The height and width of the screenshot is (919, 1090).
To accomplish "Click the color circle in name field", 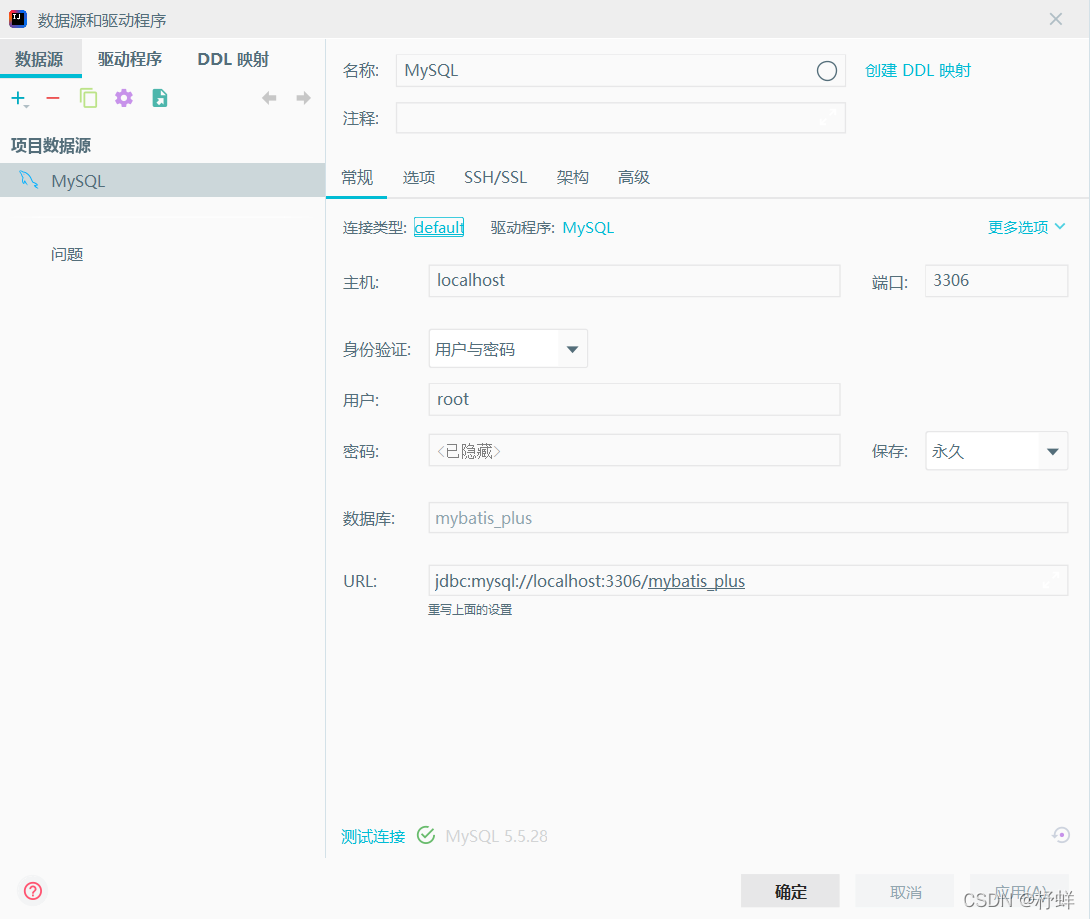I will (x=827, y=71).
